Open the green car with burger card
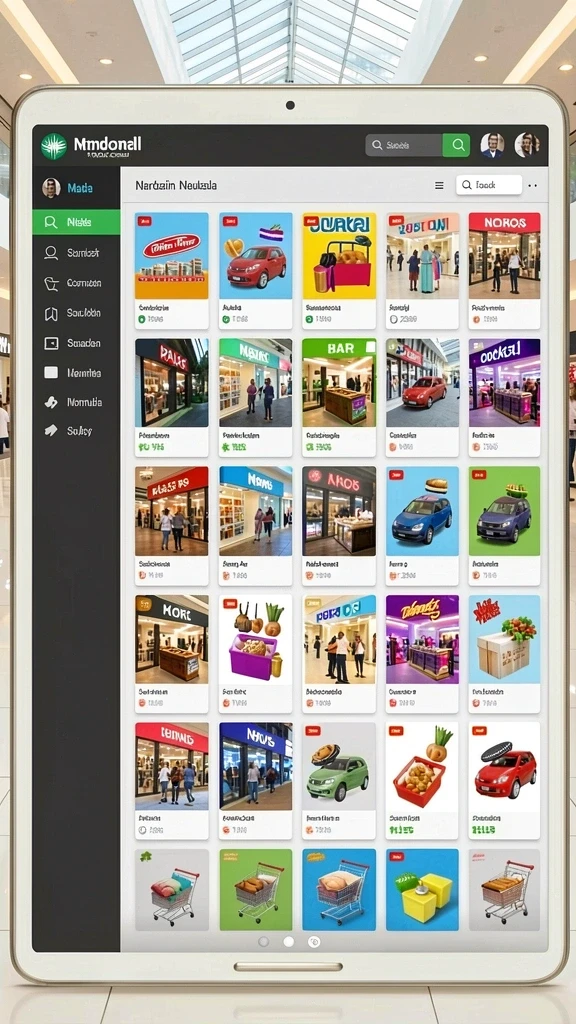The width and height of the screenshot is (576, 1024). [339, 780]
